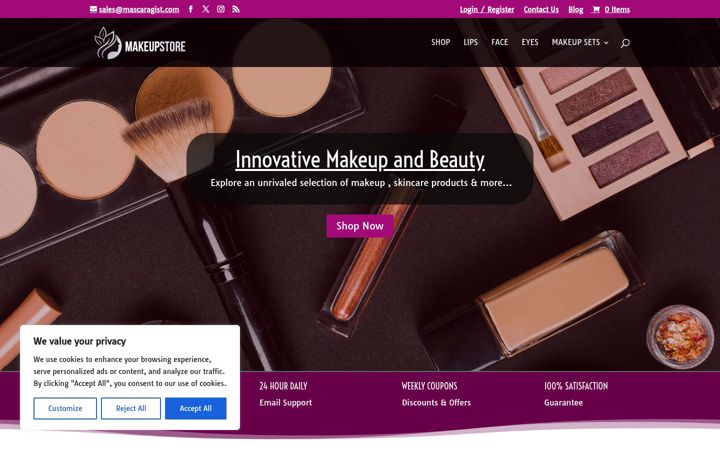This screenshot has height=450, width=720.
Task: Click Accept All cookies button
Action: (196, 408)
